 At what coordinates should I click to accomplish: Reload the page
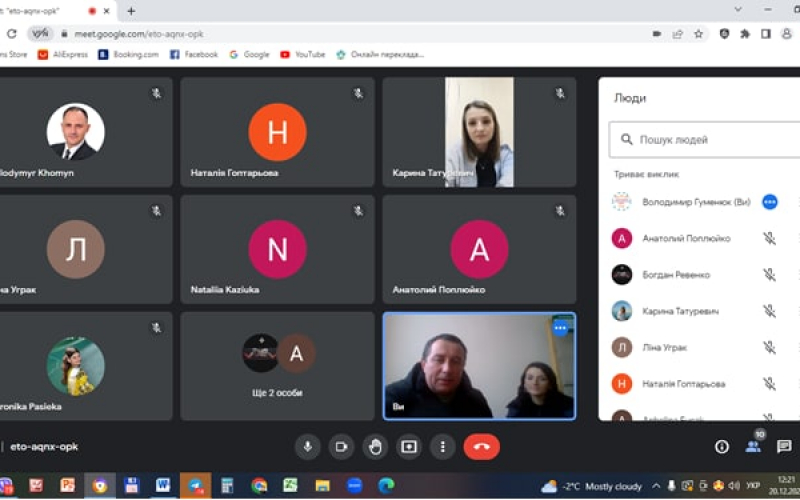pyautogui.click(x=11, y=34)
